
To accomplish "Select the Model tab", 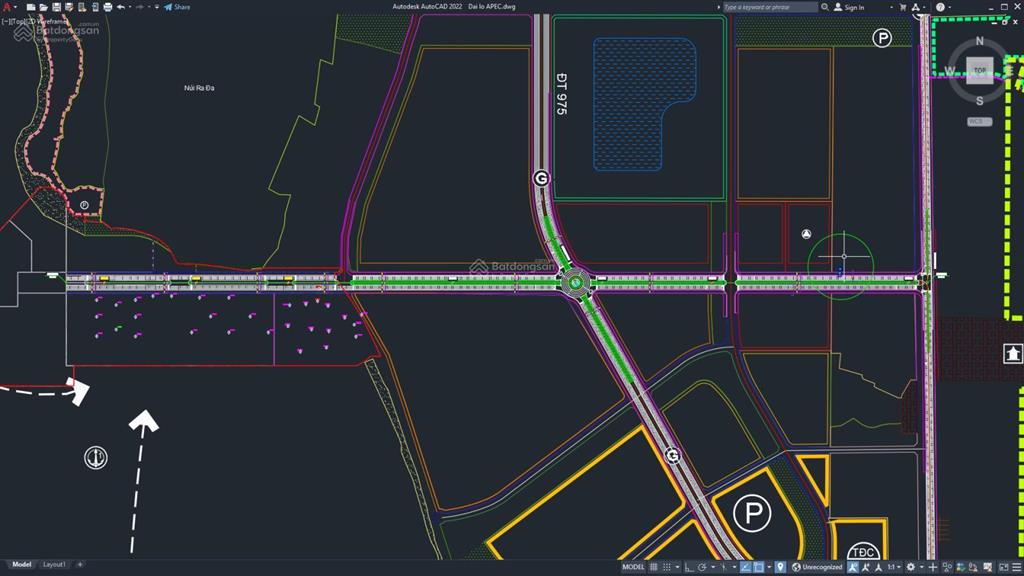I will 21,565.
